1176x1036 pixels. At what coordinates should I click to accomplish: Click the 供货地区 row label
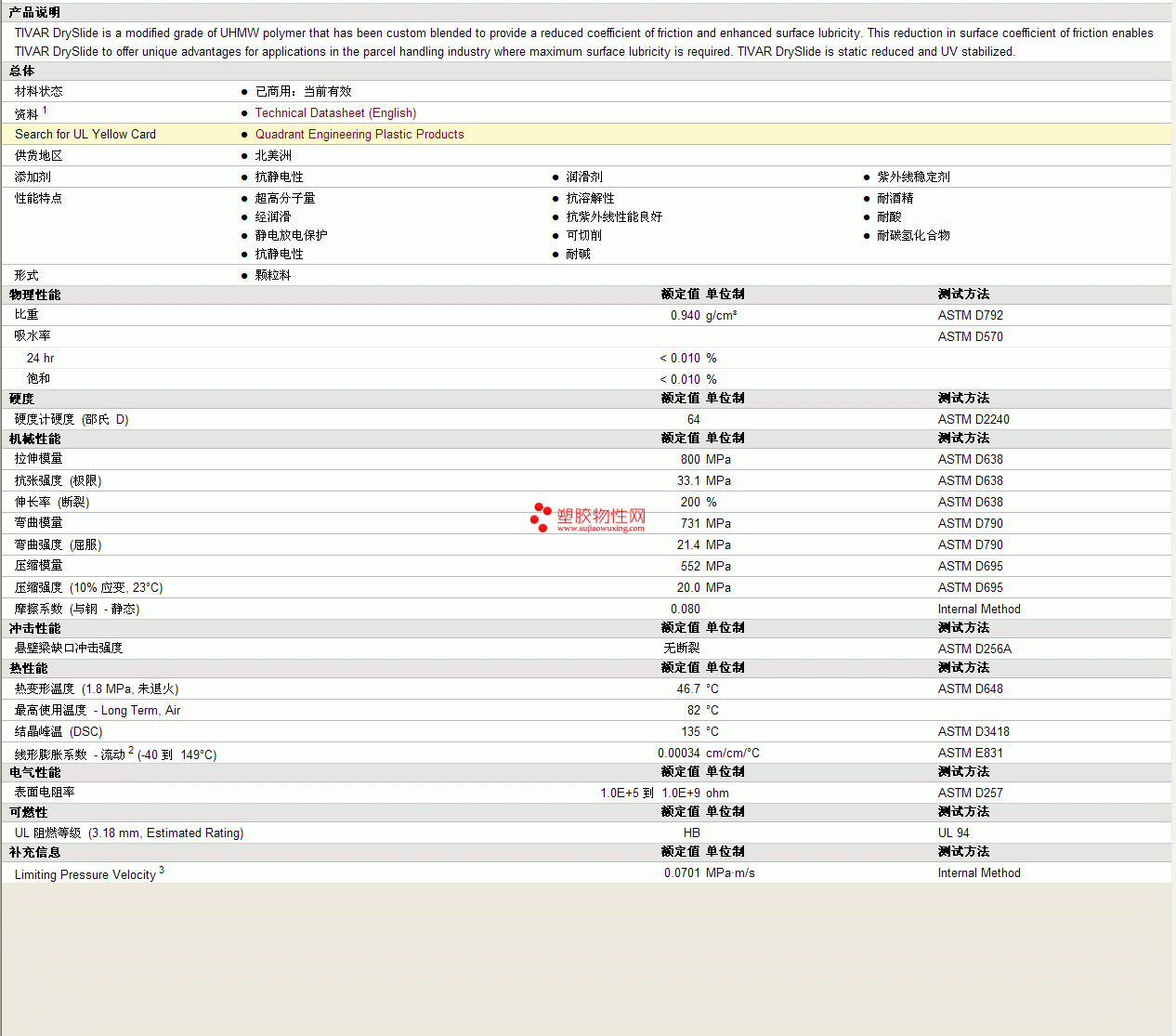(x=39, y=155)
